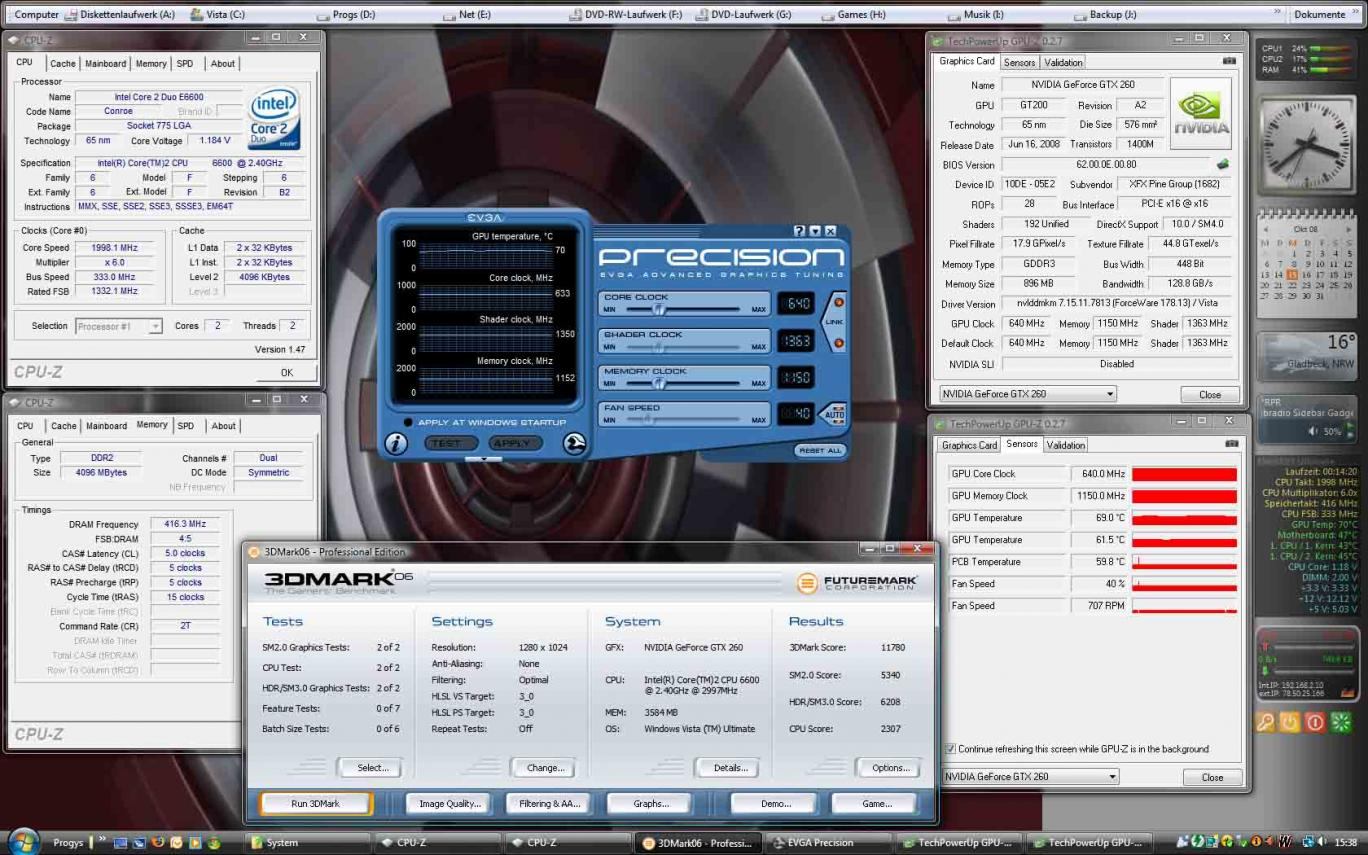The height and width of the screenshot is (855, 1368).
Task: Click the BIOS save chip icon in GPU-Z
Action: [1222, 164]
